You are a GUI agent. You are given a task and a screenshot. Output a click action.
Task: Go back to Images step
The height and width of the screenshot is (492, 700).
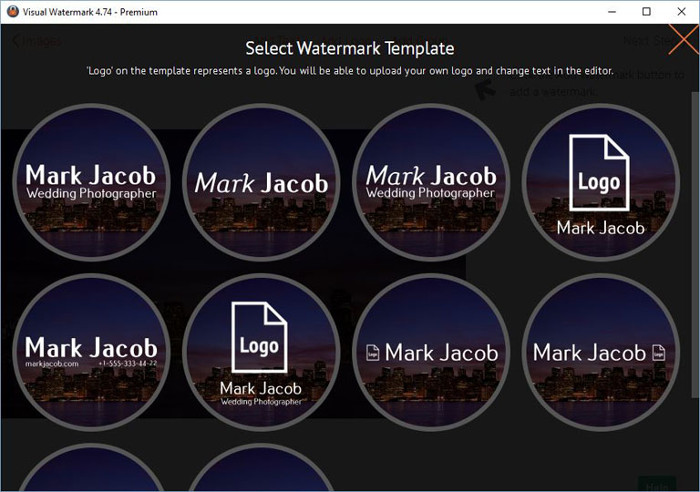pos(35,41)
